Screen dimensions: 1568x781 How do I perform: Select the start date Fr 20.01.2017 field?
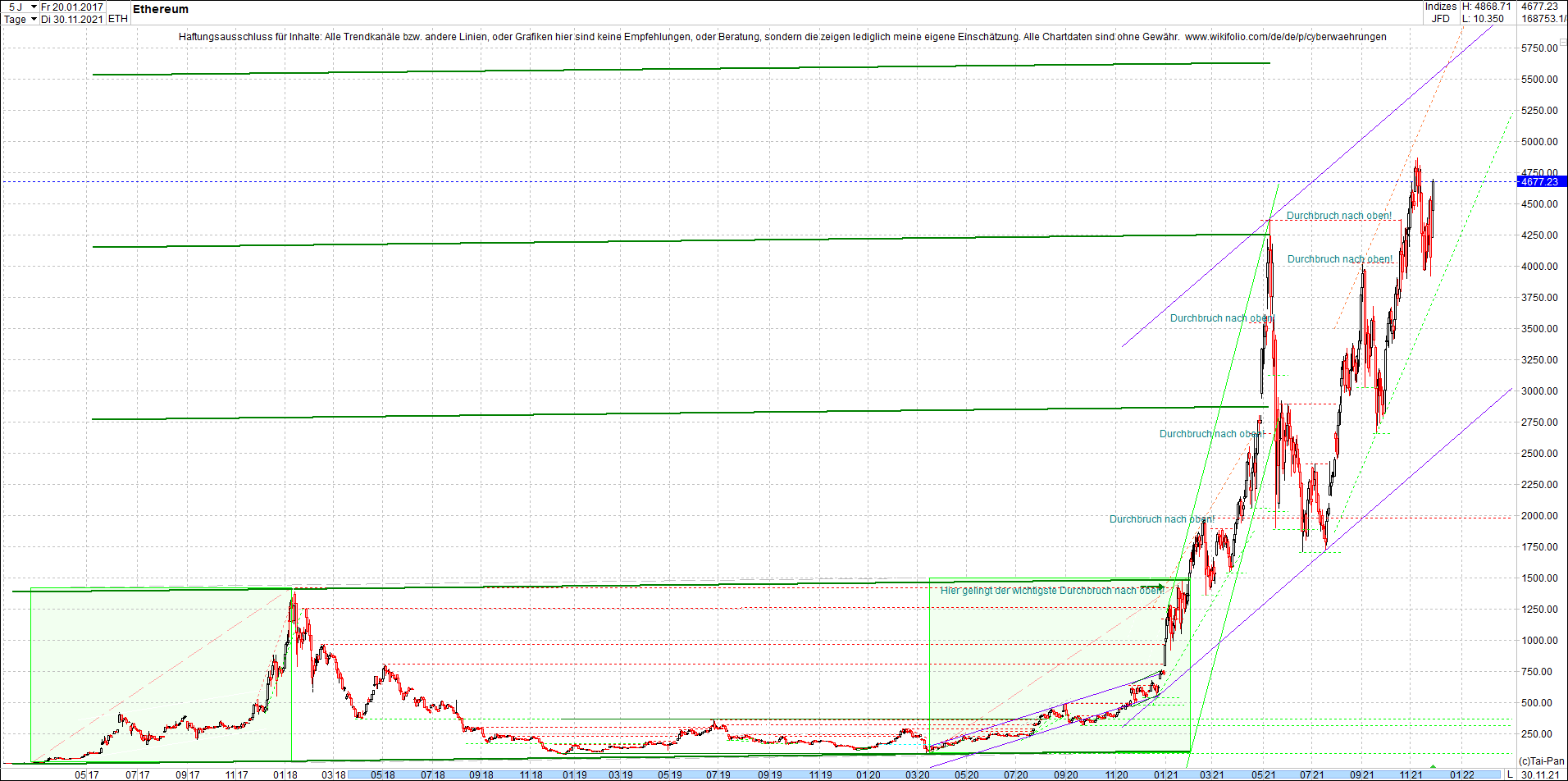pos(72,7)
